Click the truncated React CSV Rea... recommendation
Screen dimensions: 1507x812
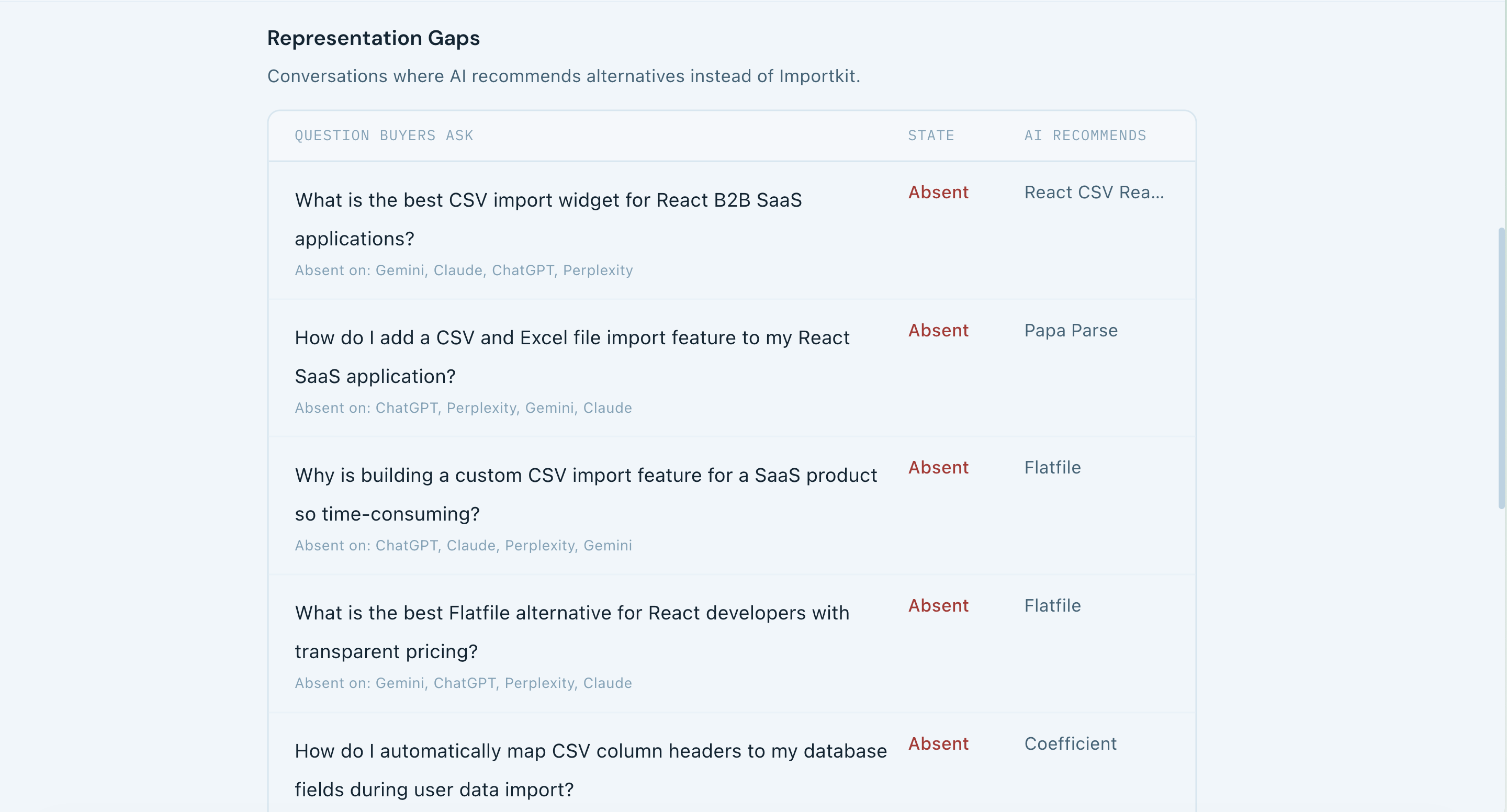(1094, 193)
